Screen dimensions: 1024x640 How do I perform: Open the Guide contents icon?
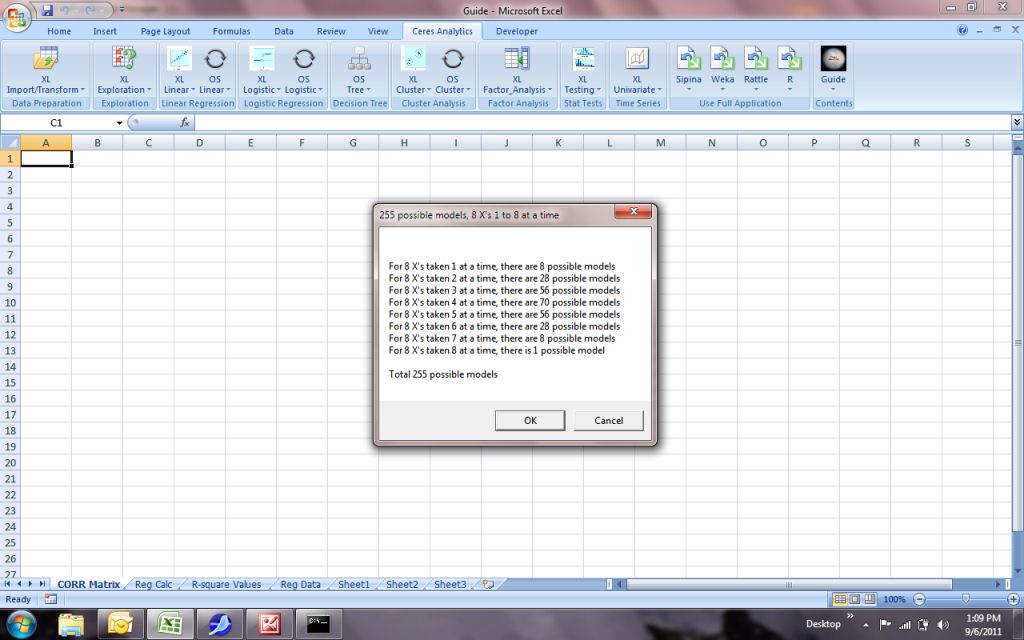click(833, 69)
